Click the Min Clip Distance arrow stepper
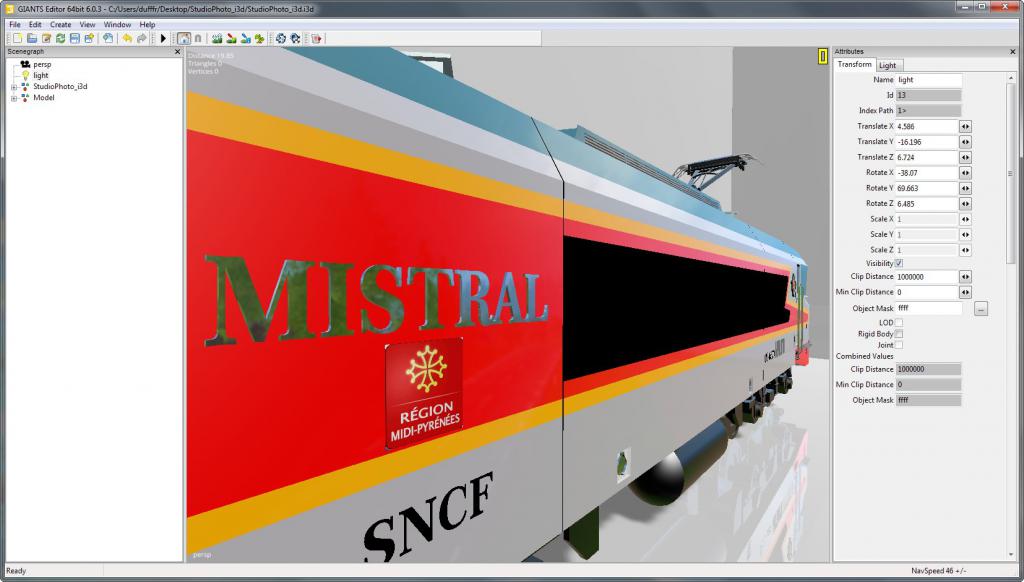This screenshot has height=582, width=1024. [965, 292]
